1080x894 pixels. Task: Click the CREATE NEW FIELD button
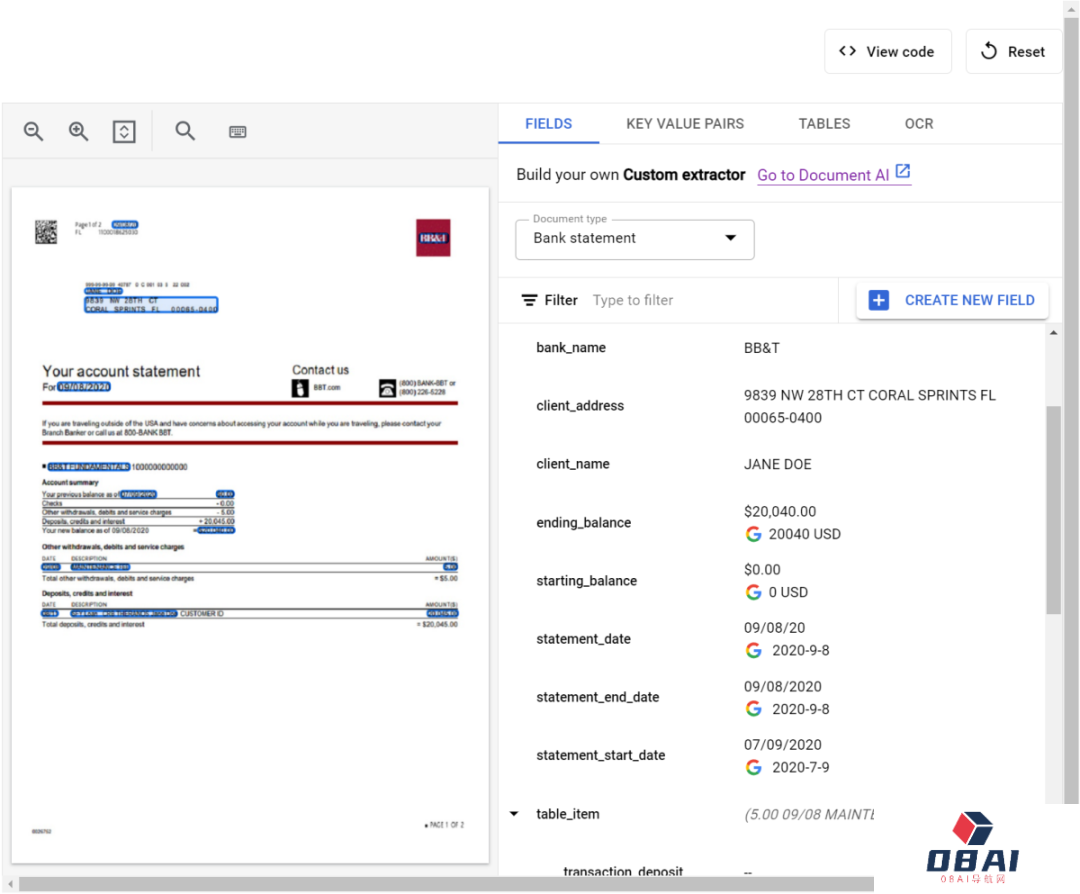tap(952, 300)
